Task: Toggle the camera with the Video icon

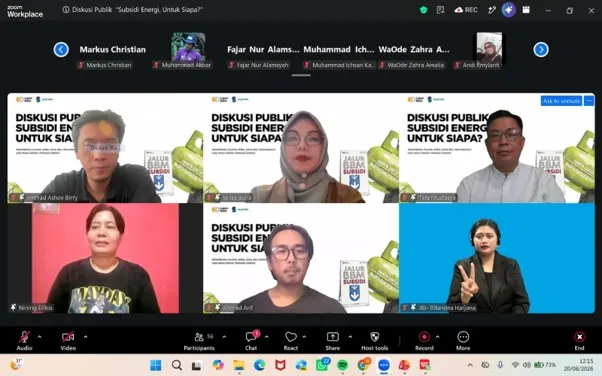Action: pyautogui.click(x=68, y=340)
